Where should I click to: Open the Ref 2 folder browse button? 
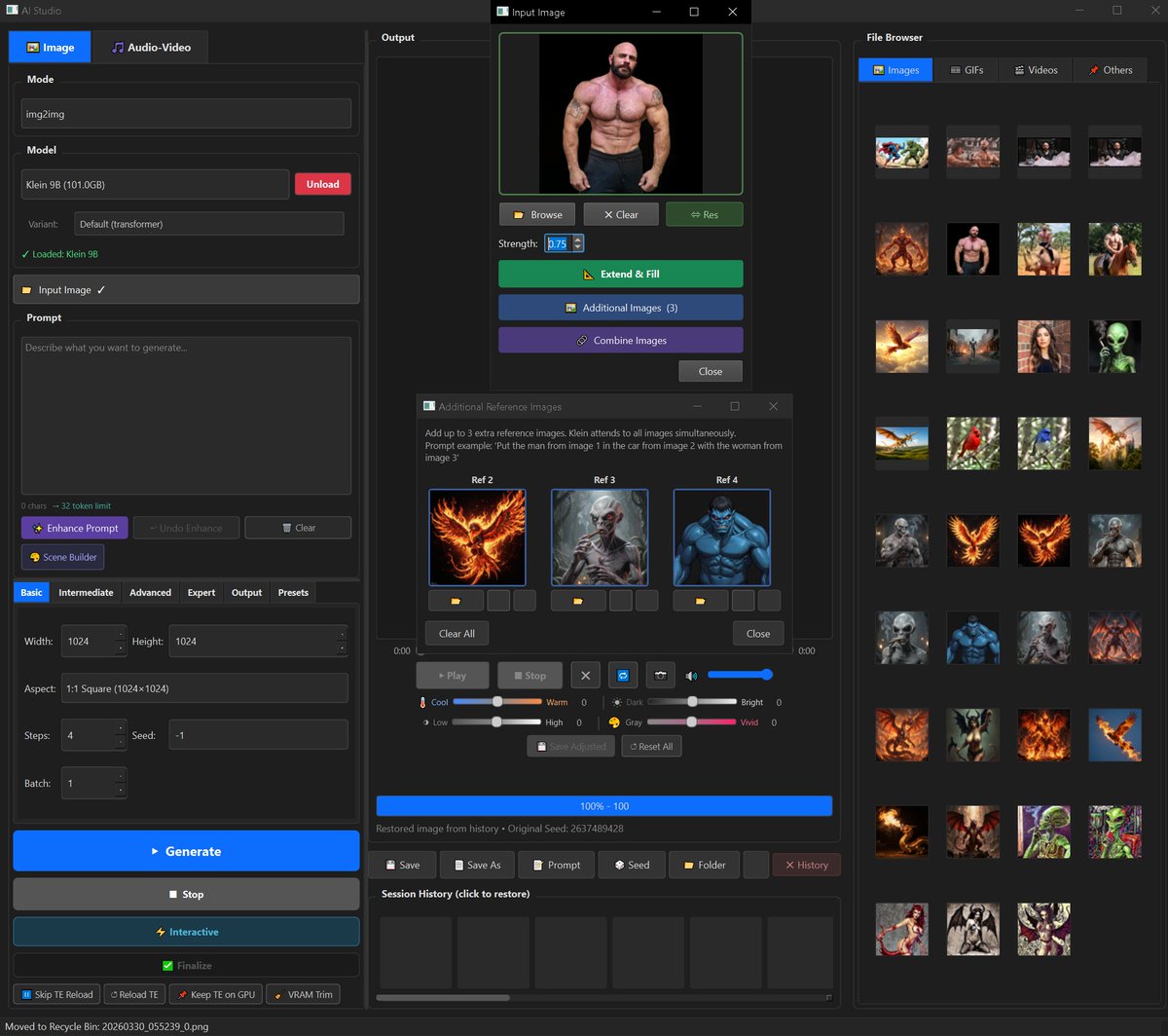(x=456, y=601)
